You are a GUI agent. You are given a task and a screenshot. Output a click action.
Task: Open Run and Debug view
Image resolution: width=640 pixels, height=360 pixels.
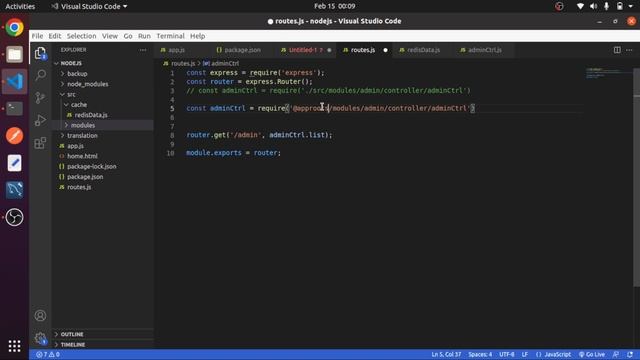click(x=40, y=120)
